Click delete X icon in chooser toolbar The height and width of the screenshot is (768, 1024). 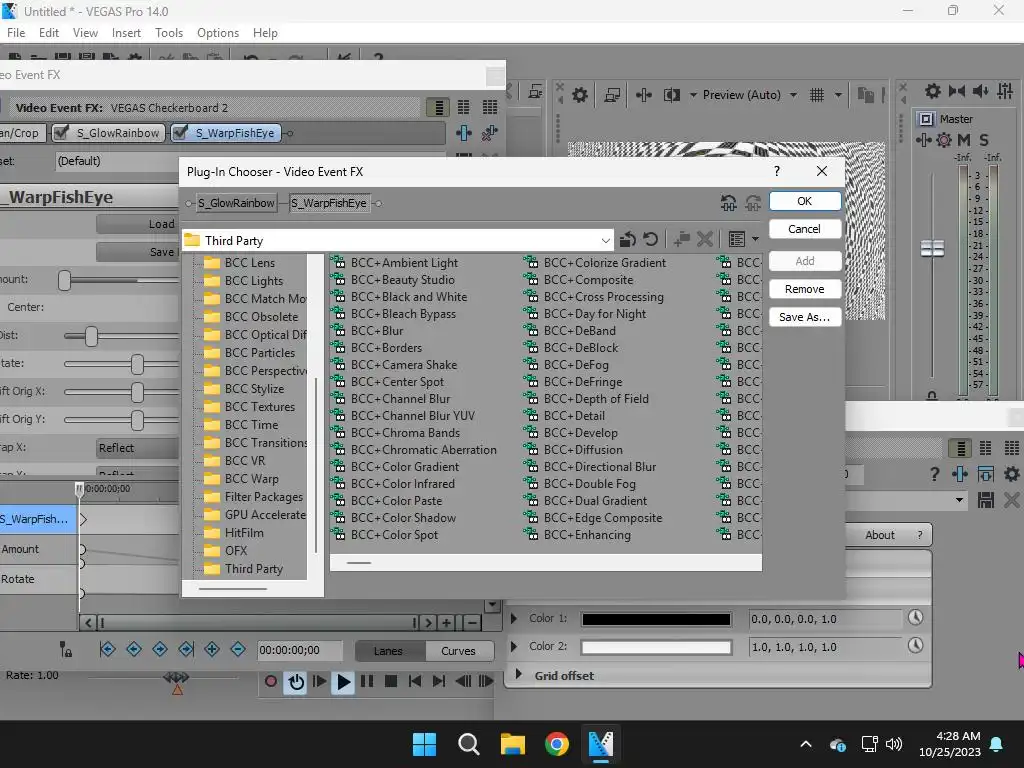point(705,240)
